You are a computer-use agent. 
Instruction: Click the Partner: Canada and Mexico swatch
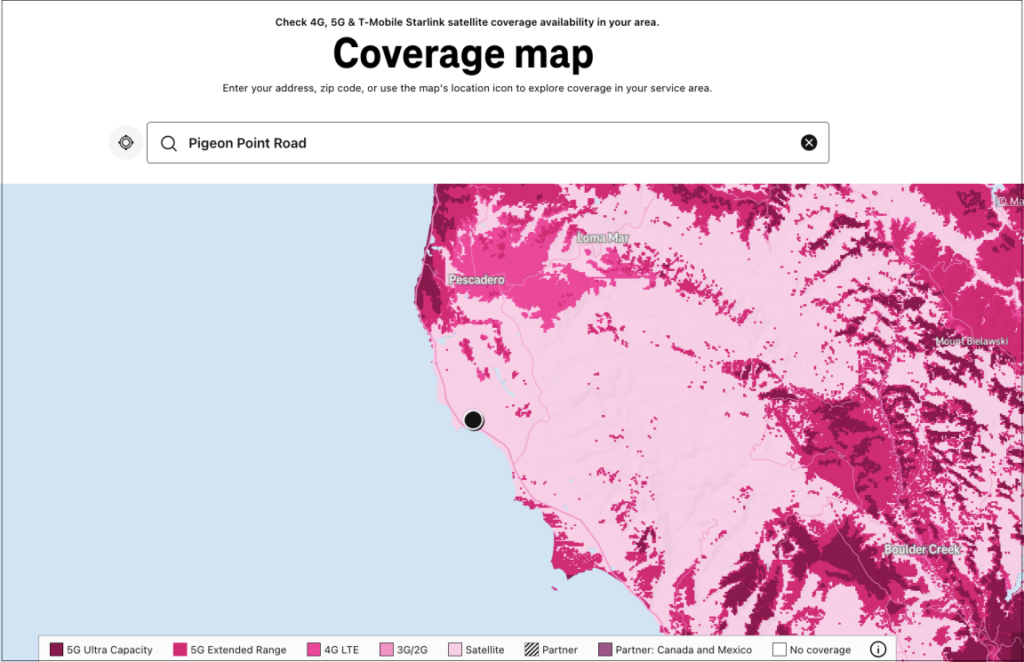[605, 650]
